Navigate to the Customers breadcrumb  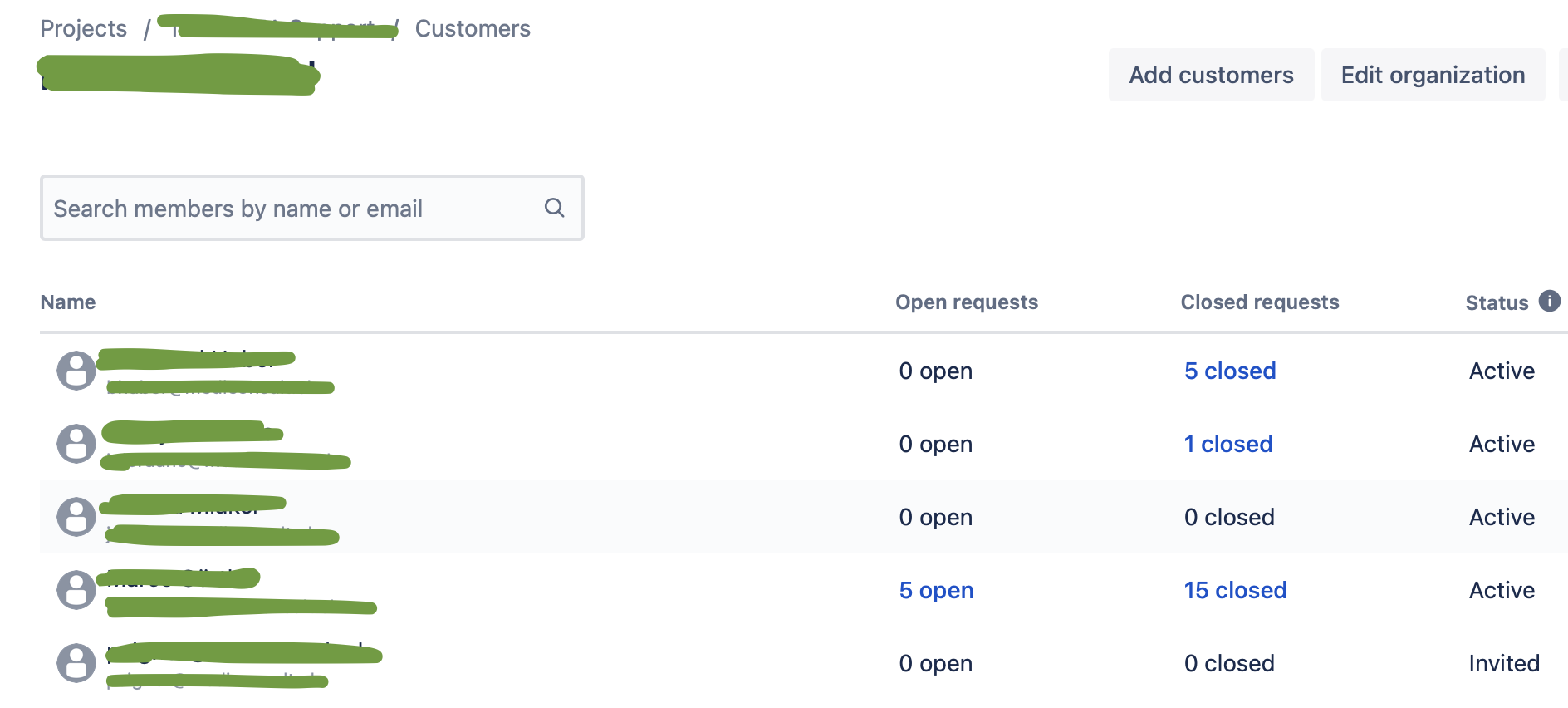click(473, 28)
